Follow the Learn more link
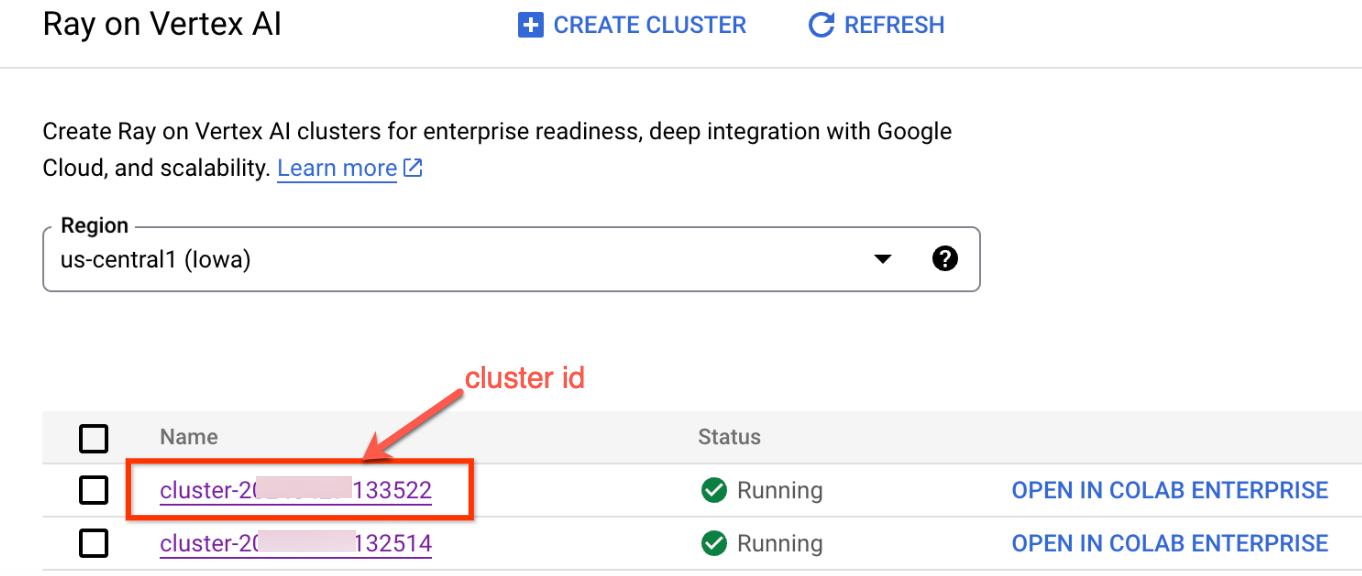The image size is (1362, 576). click(337, 168)
